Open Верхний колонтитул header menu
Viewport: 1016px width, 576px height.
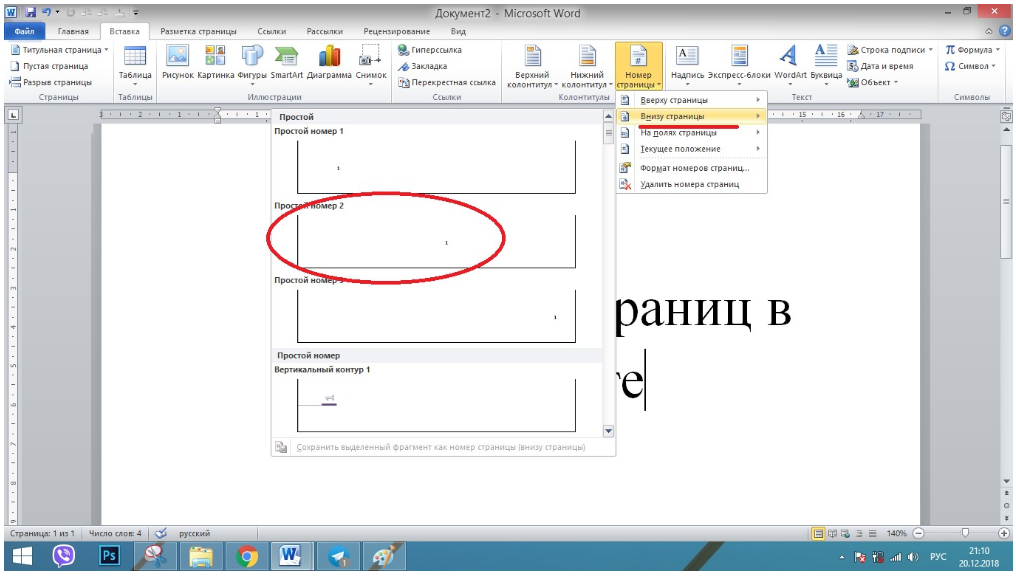pos(533,67)
